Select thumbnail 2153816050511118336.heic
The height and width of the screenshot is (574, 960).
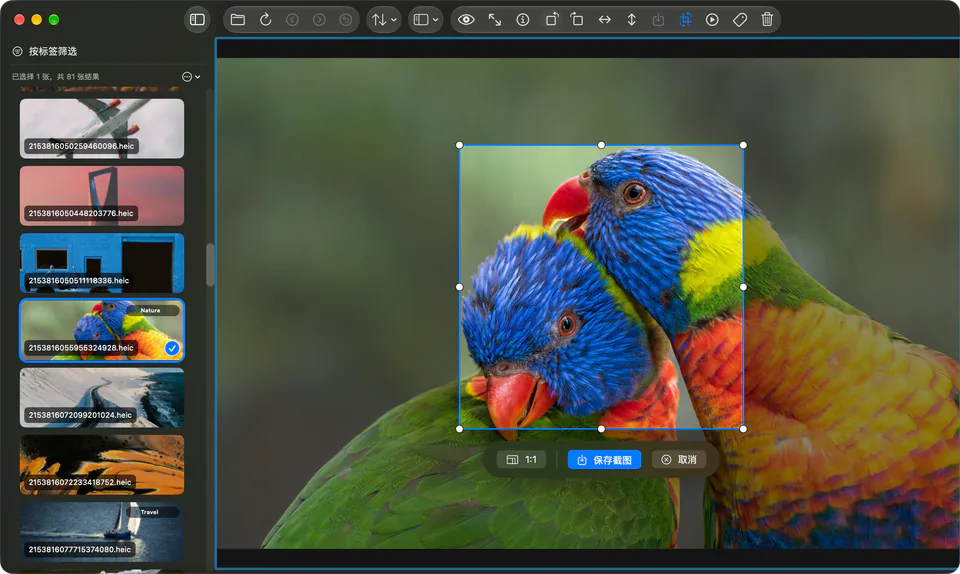click(x=102, y=263)
